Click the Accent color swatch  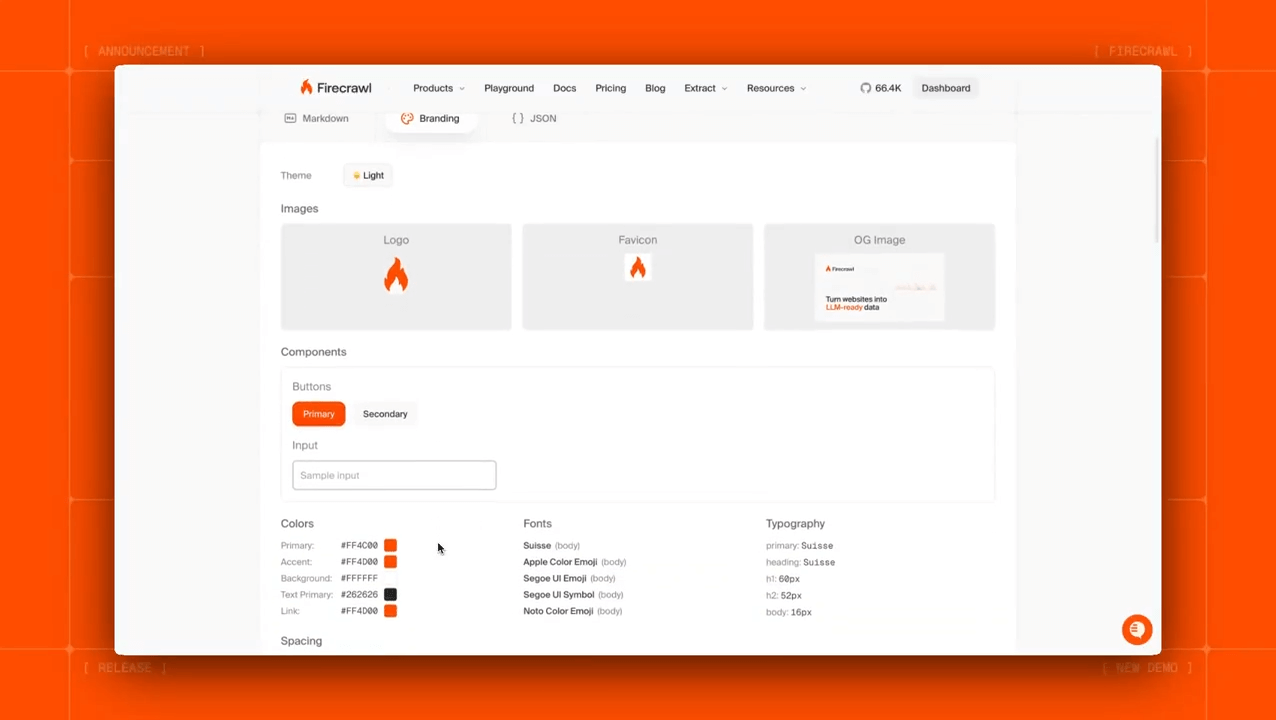pyautogui.click(x=390, y=562)
